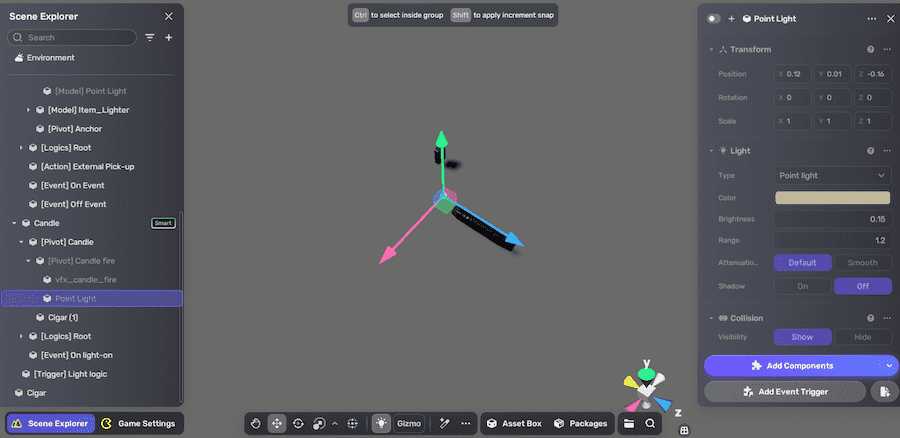Toggle the Point Light enable switch
The width and height of the screenshot is (900, 438).
(713, 19)
